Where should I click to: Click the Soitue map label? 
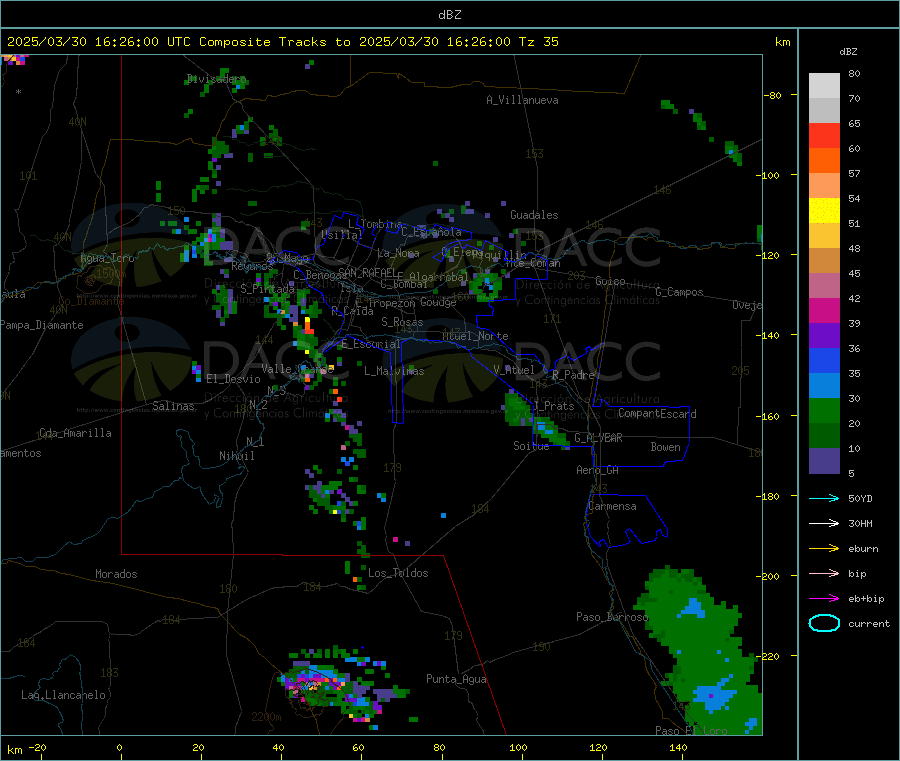531,446
